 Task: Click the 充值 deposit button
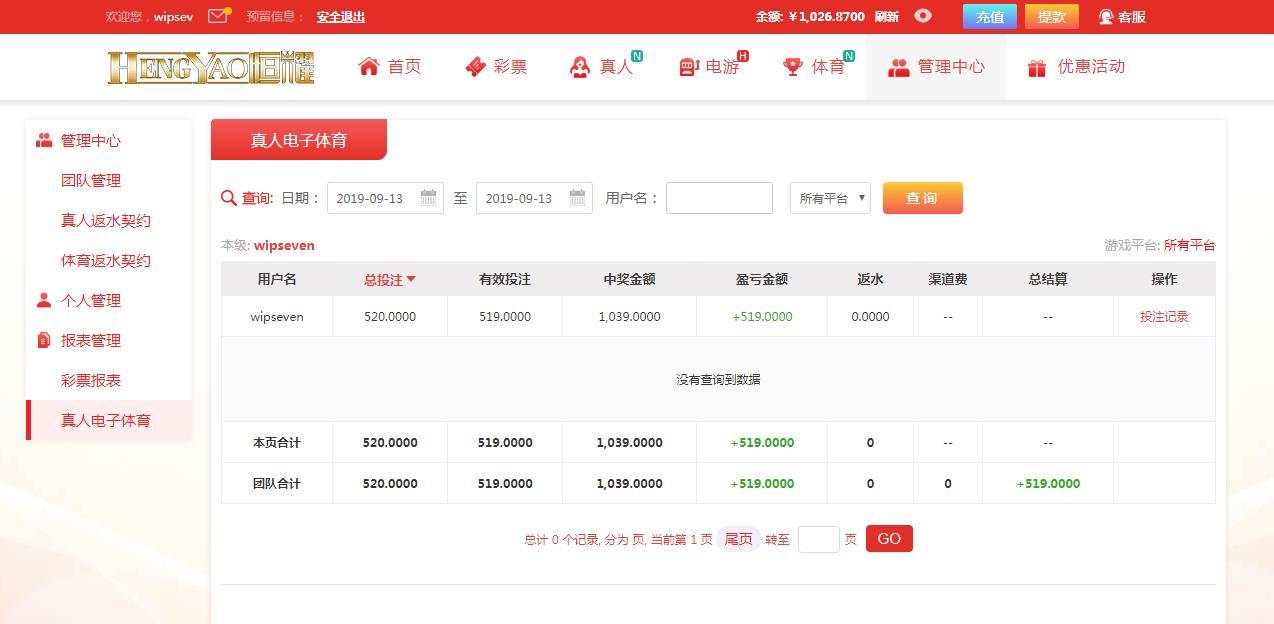pos(990,17)
